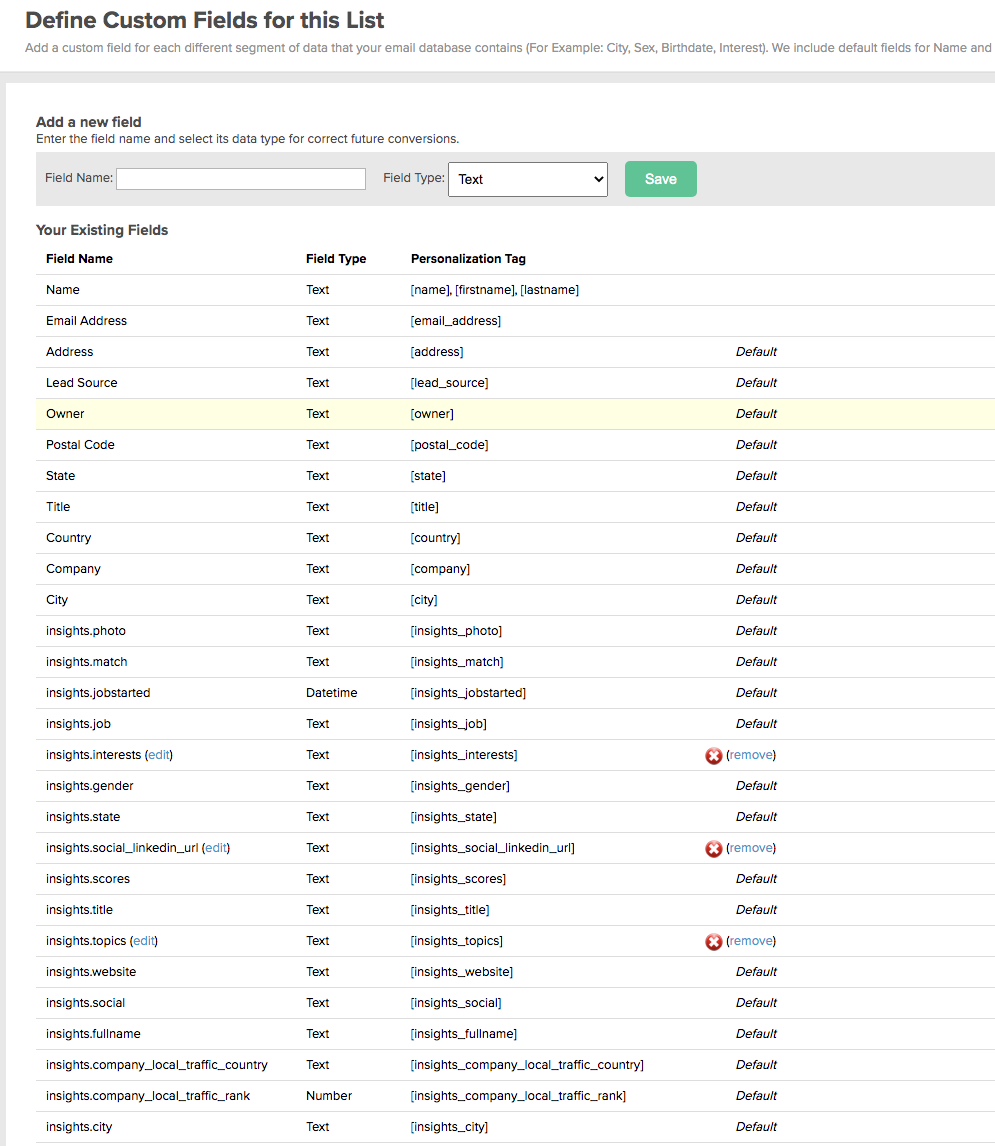Focus the Field Name text input
Image resolution: width=995 pixels, height=1146 pixels.
click(x=241, y=179)
